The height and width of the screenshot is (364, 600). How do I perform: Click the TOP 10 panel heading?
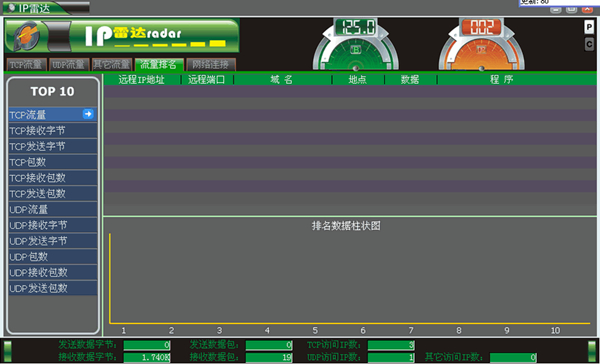point(53,91)
